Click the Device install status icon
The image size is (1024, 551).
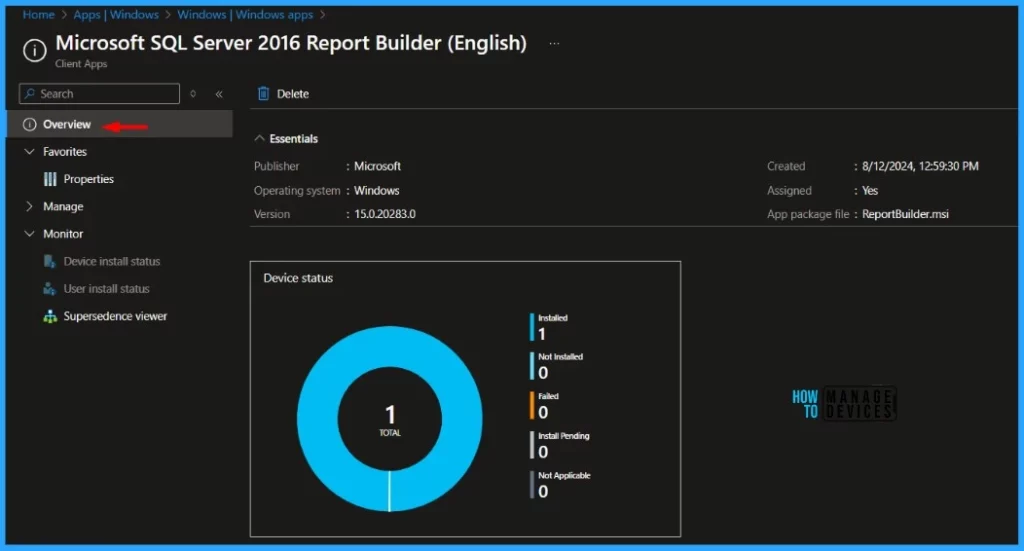pyautogui.click(x=50, y=261)
